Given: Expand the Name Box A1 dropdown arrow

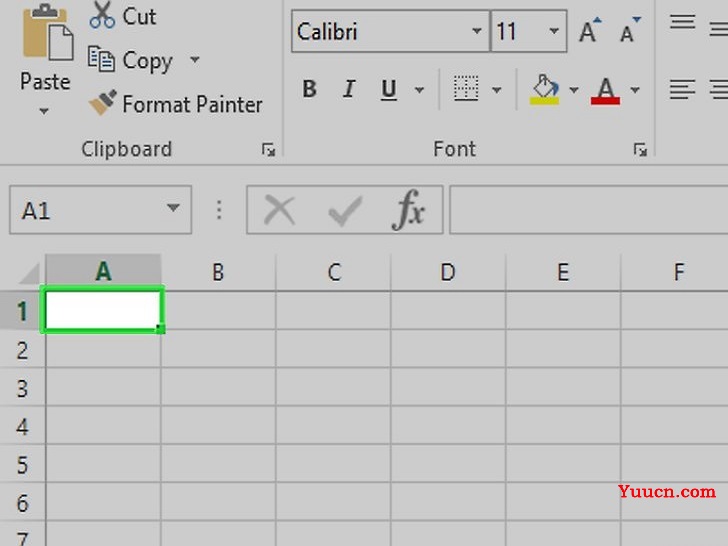Looking at the screenshot, I should (174, 208).
